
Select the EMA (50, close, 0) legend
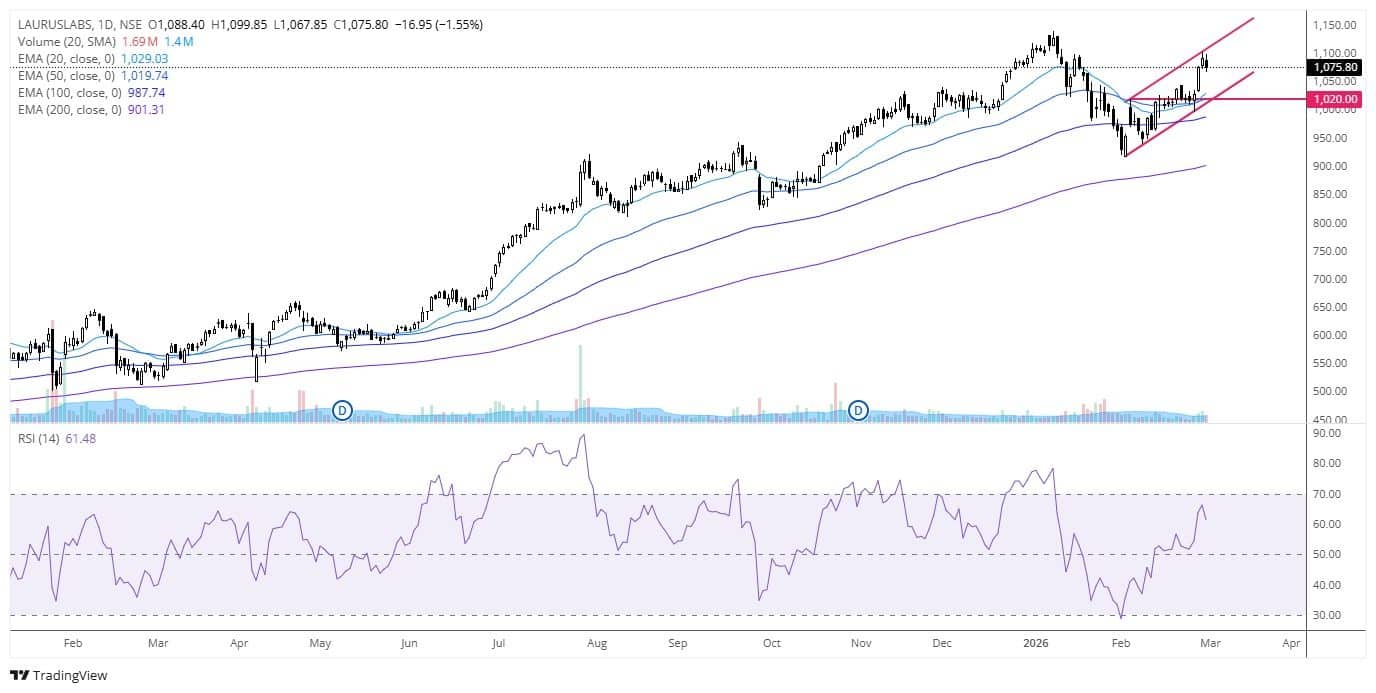pos(66,75)
